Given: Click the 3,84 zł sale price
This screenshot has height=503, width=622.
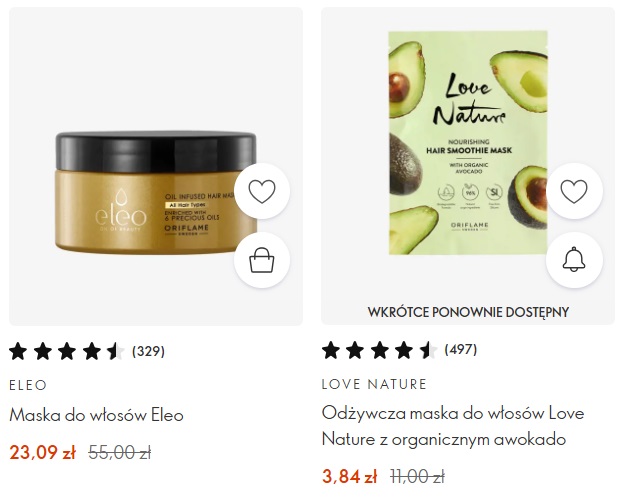Looking at the screenshot, I should 349,476.
